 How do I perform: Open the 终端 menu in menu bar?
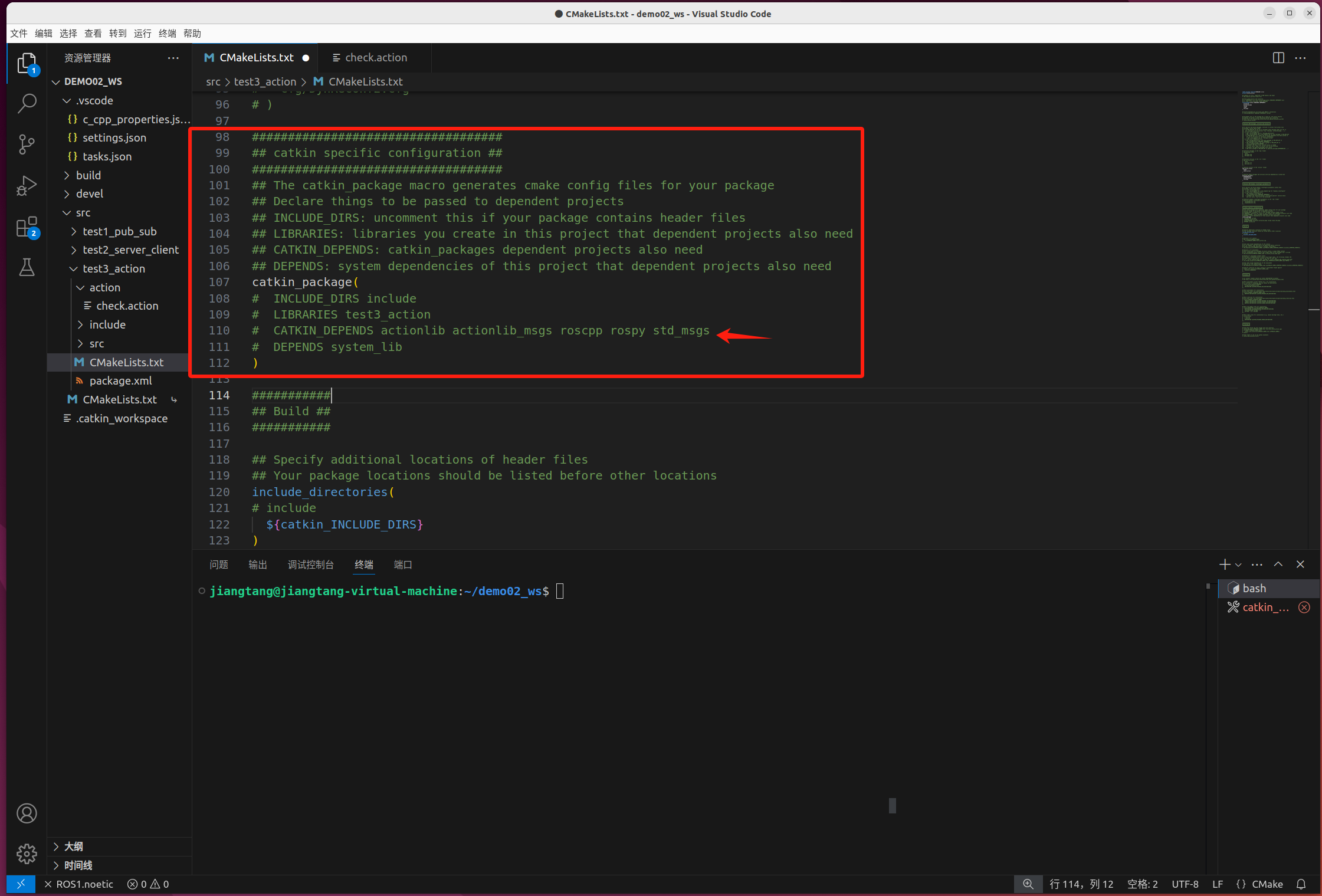pyautogui.click(x=167, y=33)
